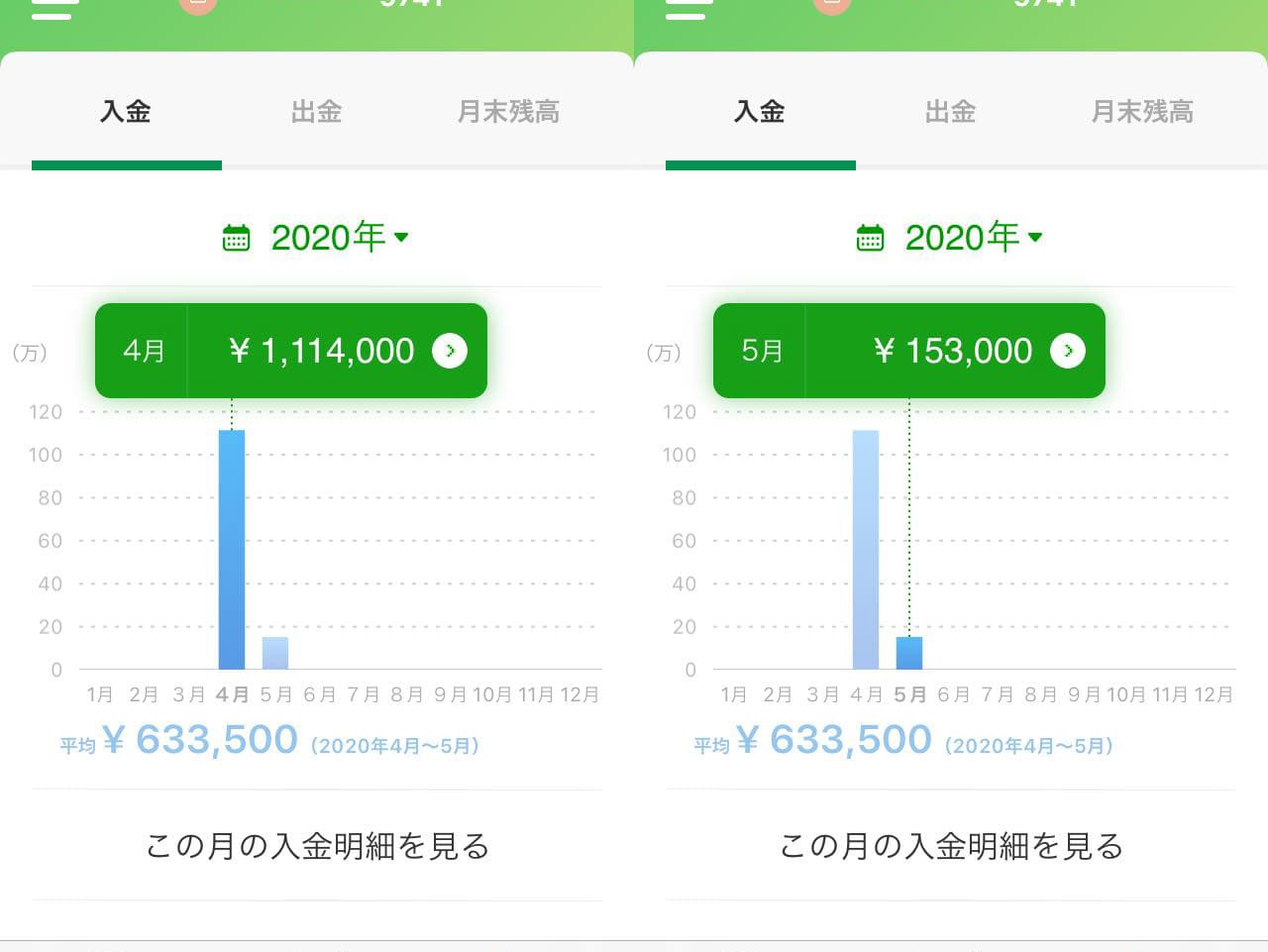Click the calendar icon on the right screen
Screen dimensions: 1268x952
coord(870,238)
